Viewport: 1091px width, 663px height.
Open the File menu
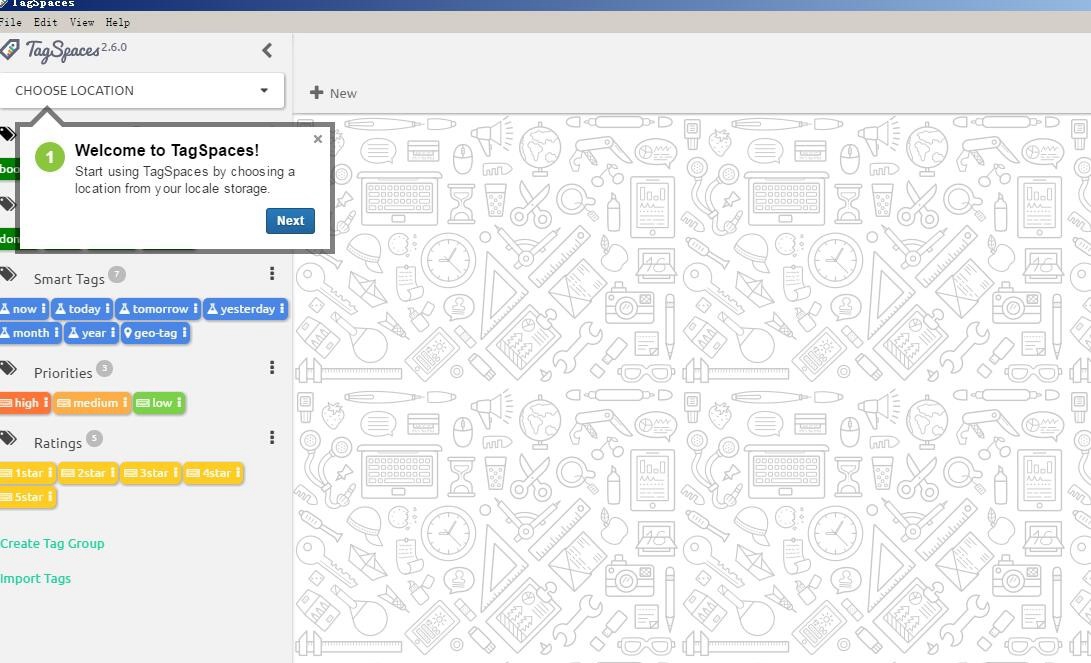coord(11,22)
